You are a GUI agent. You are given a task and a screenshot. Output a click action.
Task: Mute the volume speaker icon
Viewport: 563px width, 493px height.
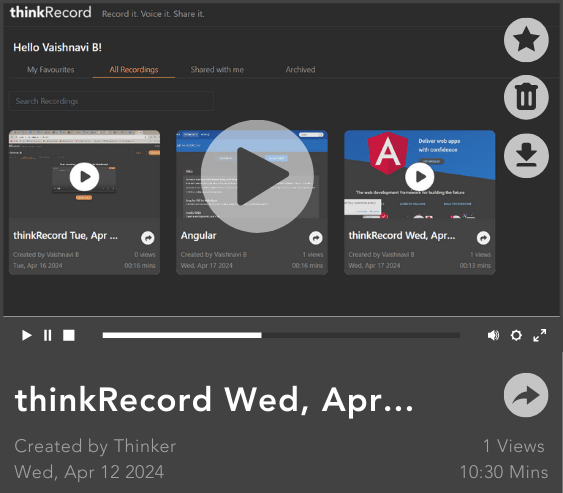(x=493, y=335)
